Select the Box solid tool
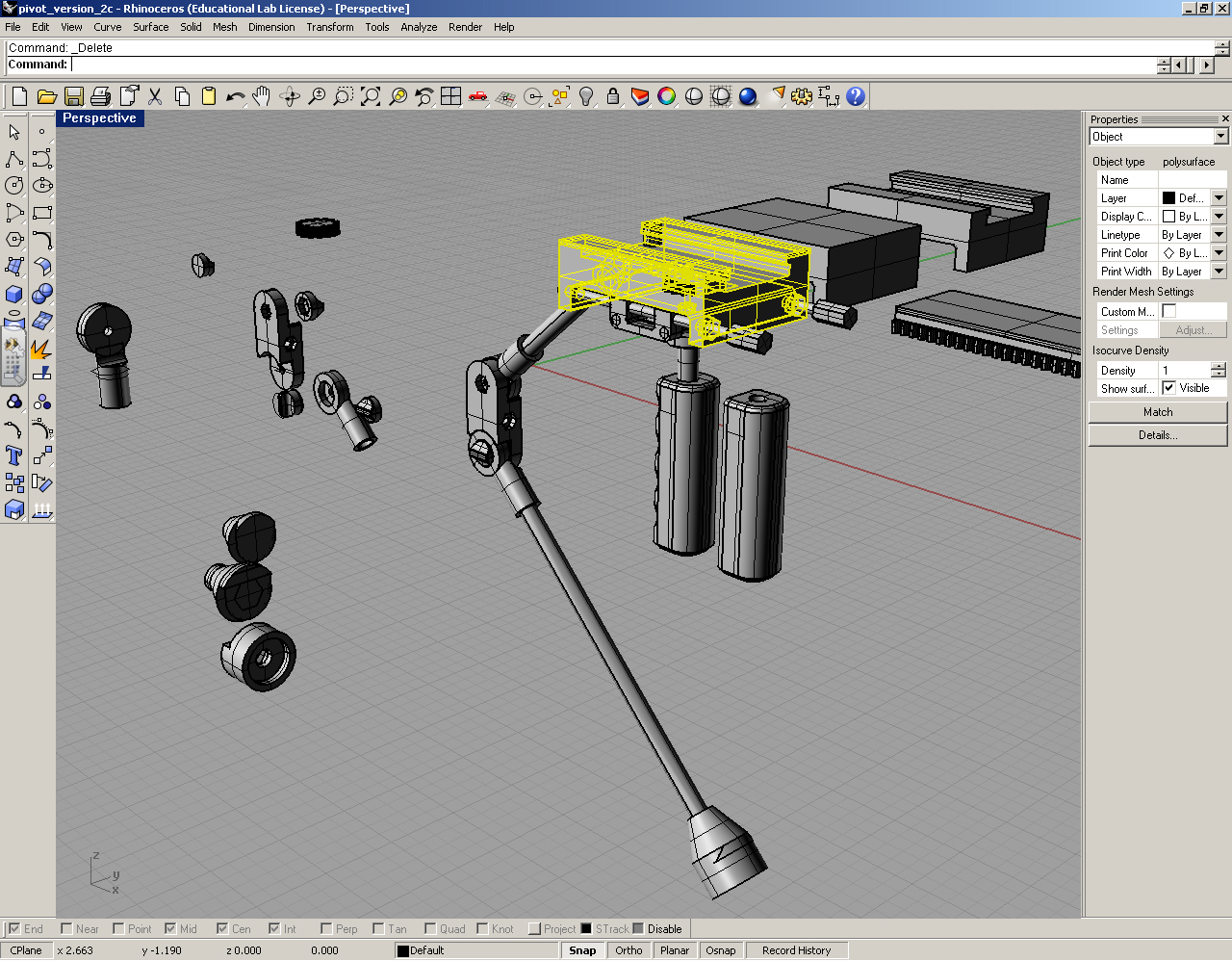The width and height of the screenshot is (1232, 961). (x=14, y=294)
